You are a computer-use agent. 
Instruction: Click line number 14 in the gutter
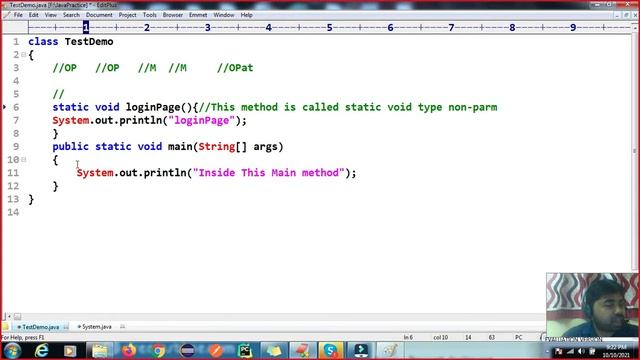tap(13, 212)
